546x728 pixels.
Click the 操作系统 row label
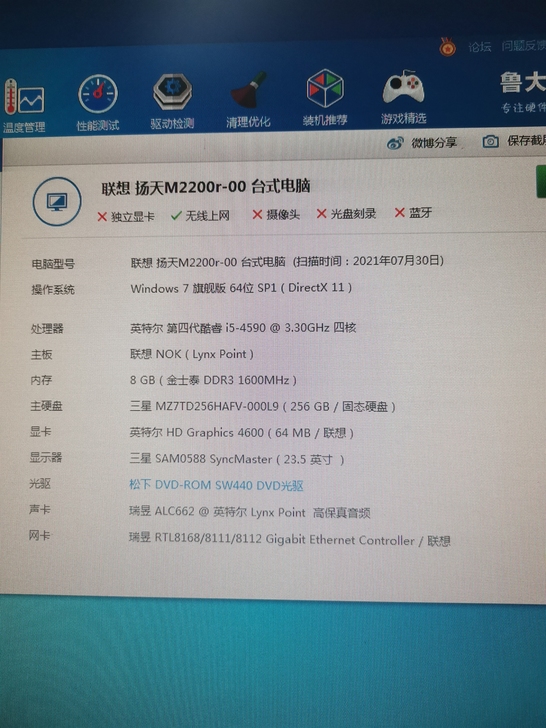(52, 290)
